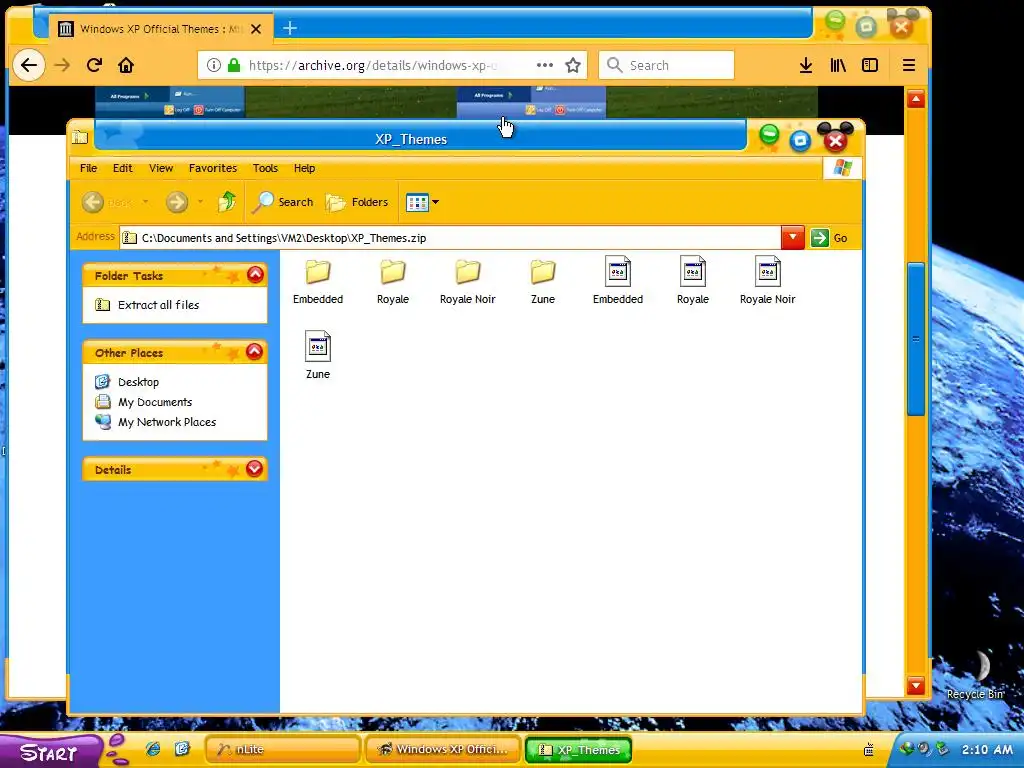
Task: Open Firefox downloads panel
Action: tap(806, 65)
